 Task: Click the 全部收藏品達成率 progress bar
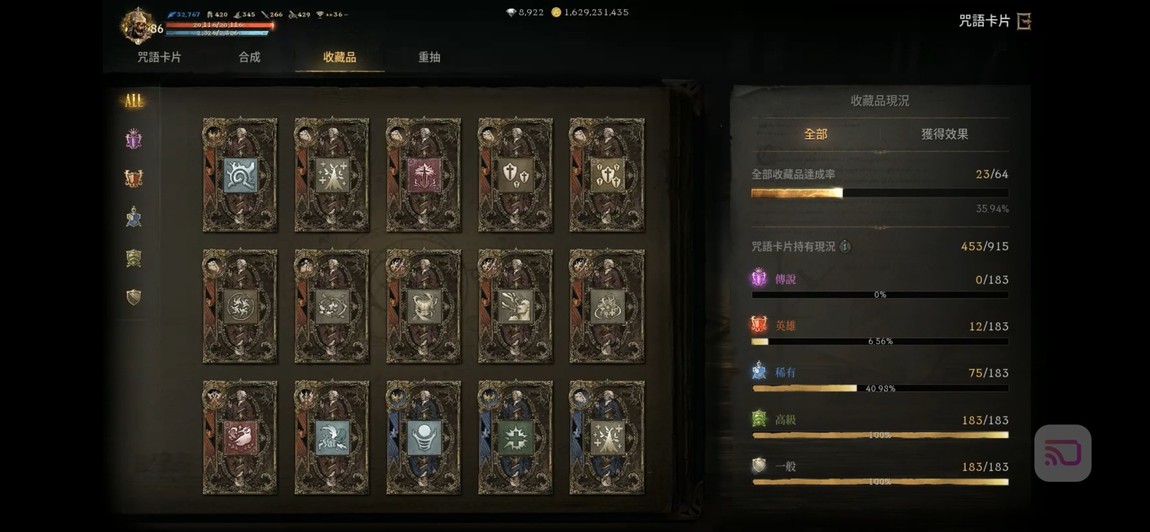pos(879,193)
